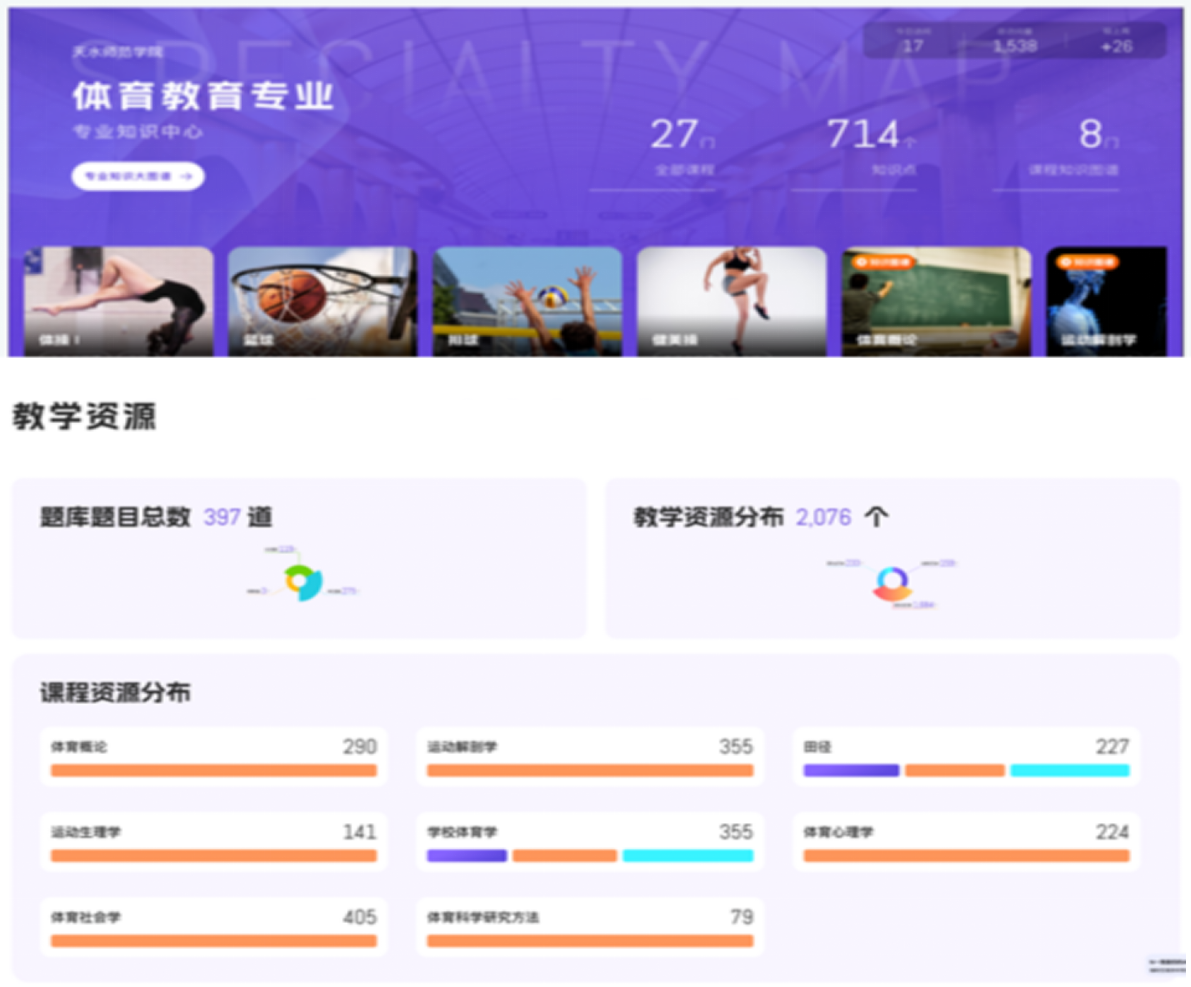
Task: Open the basketball (篮球) course card
Action: (321, 300)
